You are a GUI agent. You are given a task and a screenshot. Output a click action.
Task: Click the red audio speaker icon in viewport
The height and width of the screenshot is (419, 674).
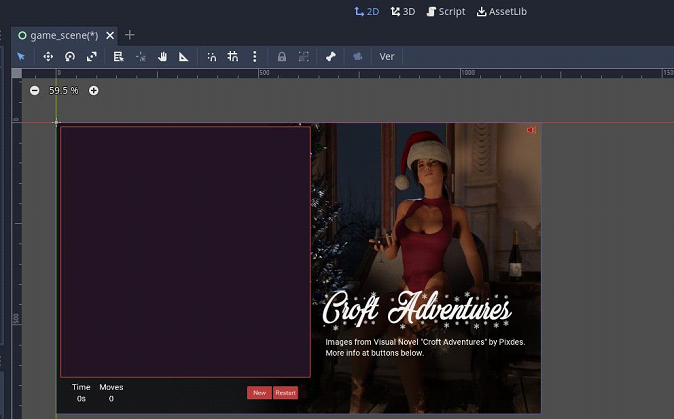click(x=531, y=130)
